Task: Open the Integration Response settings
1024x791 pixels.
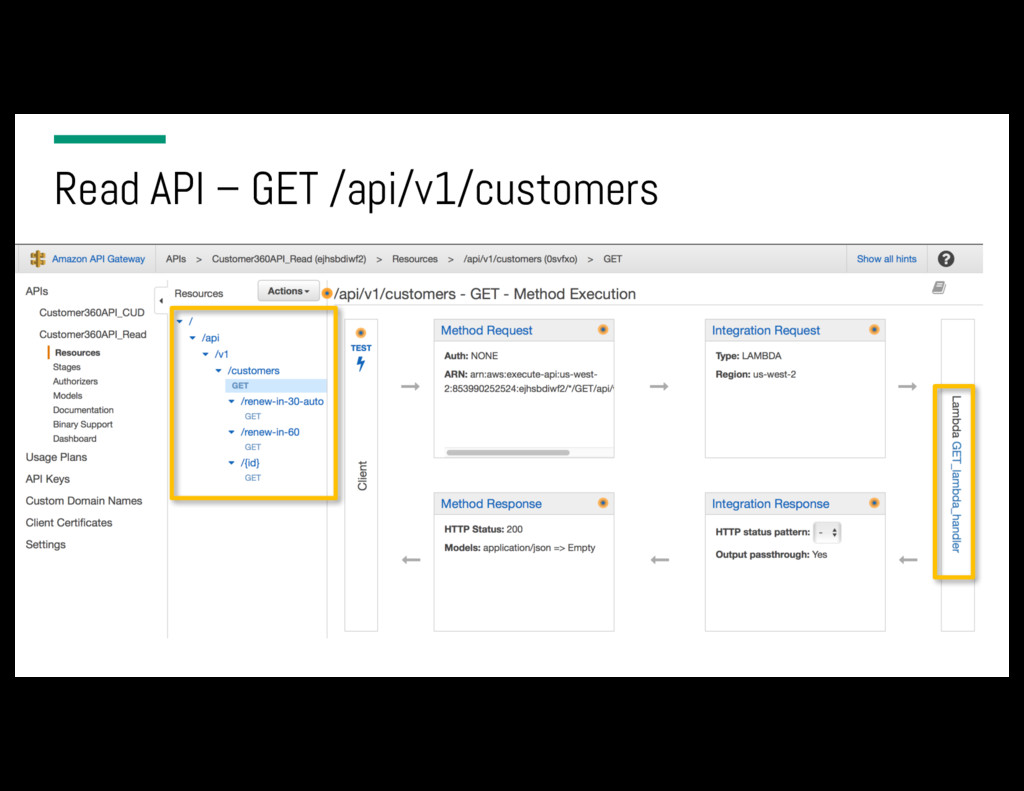Action: [x=771, y=504]
